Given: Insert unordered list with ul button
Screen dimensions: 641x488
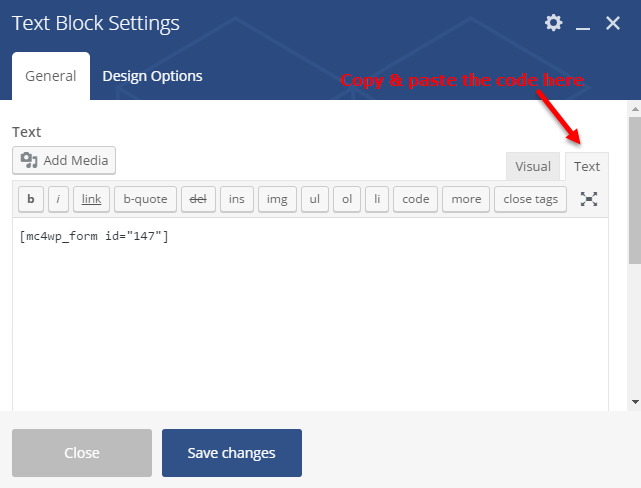Looking at the screenshot, I should coord(315,199).
